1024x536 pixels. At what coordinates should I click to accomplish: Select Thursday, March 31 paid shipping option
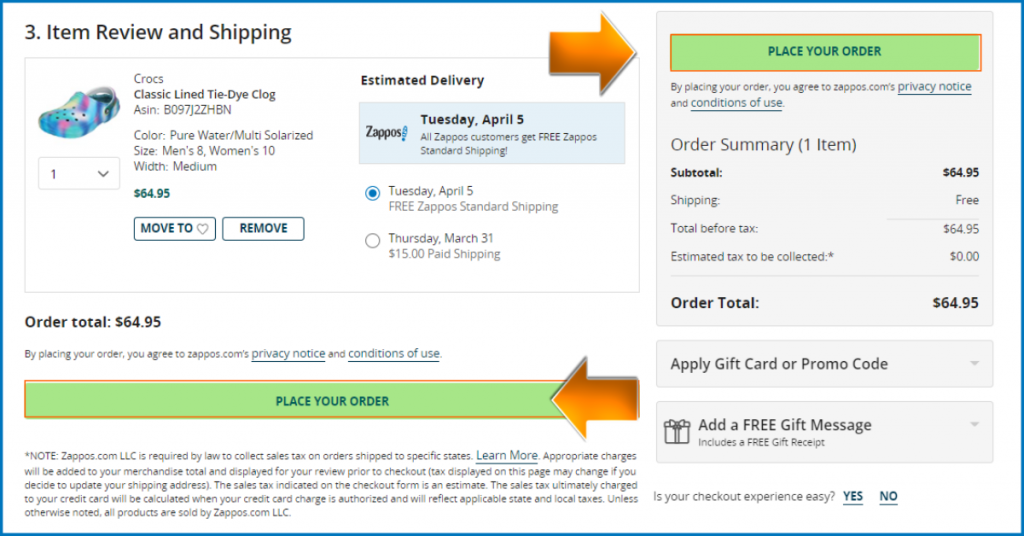pyautogui.click(x=372, y=241)
